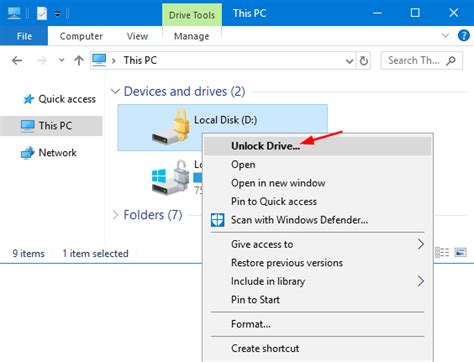Switch to the details view layout
Image resolution: width=474 pixels, height=362 pixels.
[442, 252]
